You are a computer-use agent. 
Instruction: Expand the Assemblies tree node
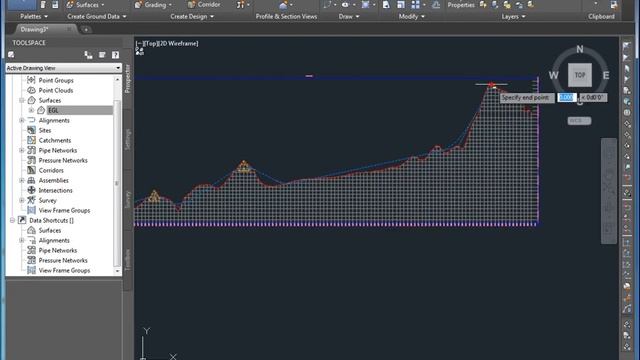tap(22, 180)
